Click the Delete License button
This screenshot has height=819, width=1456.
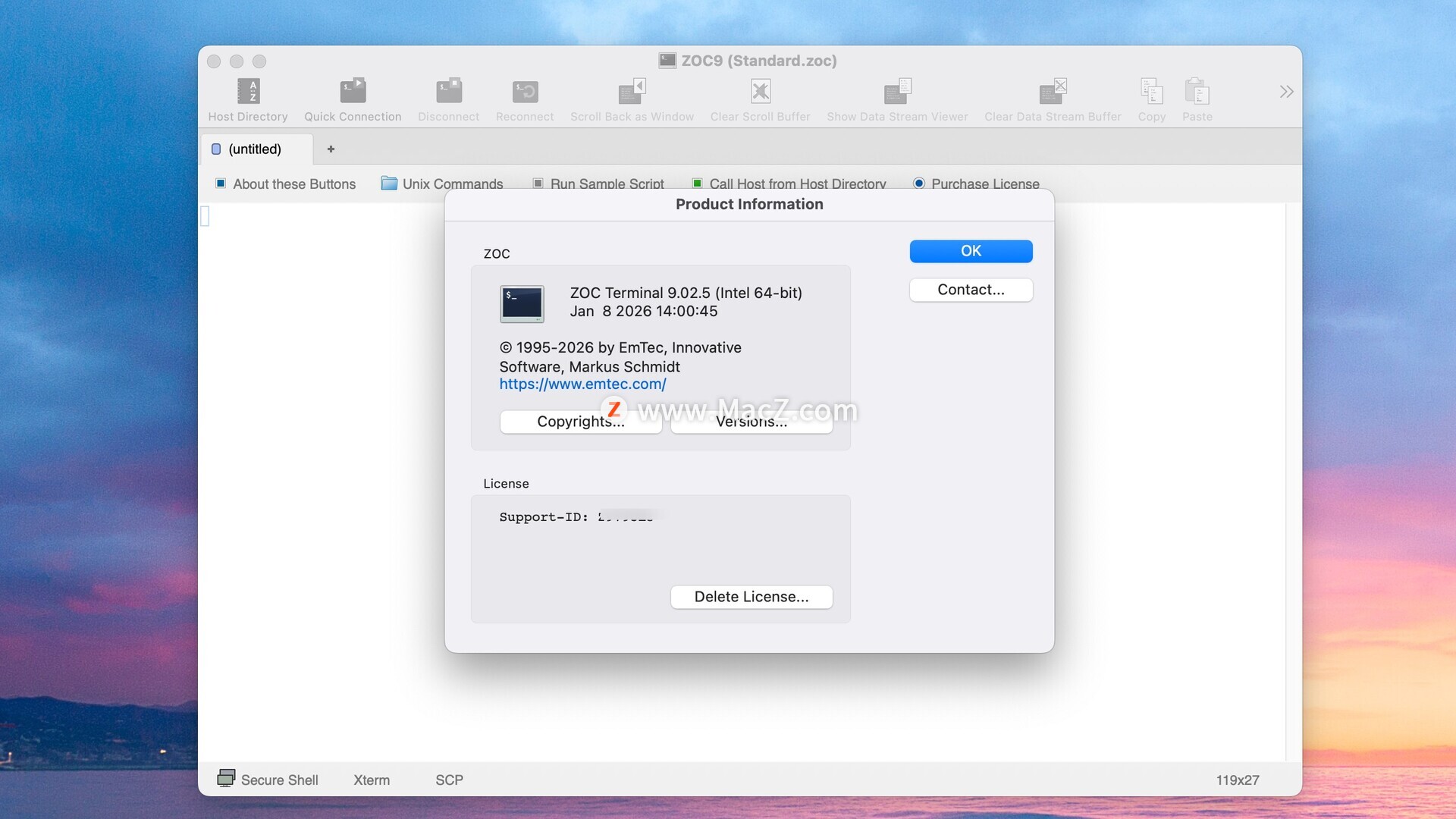tap(751, 597)
